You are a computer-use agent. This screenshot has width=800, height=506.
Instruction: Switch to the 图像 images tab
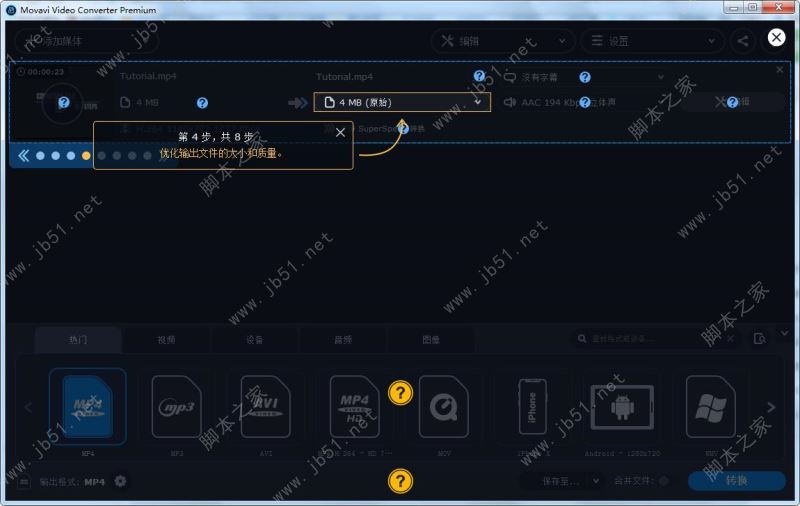pyautogui.click(x=431, y=340)
